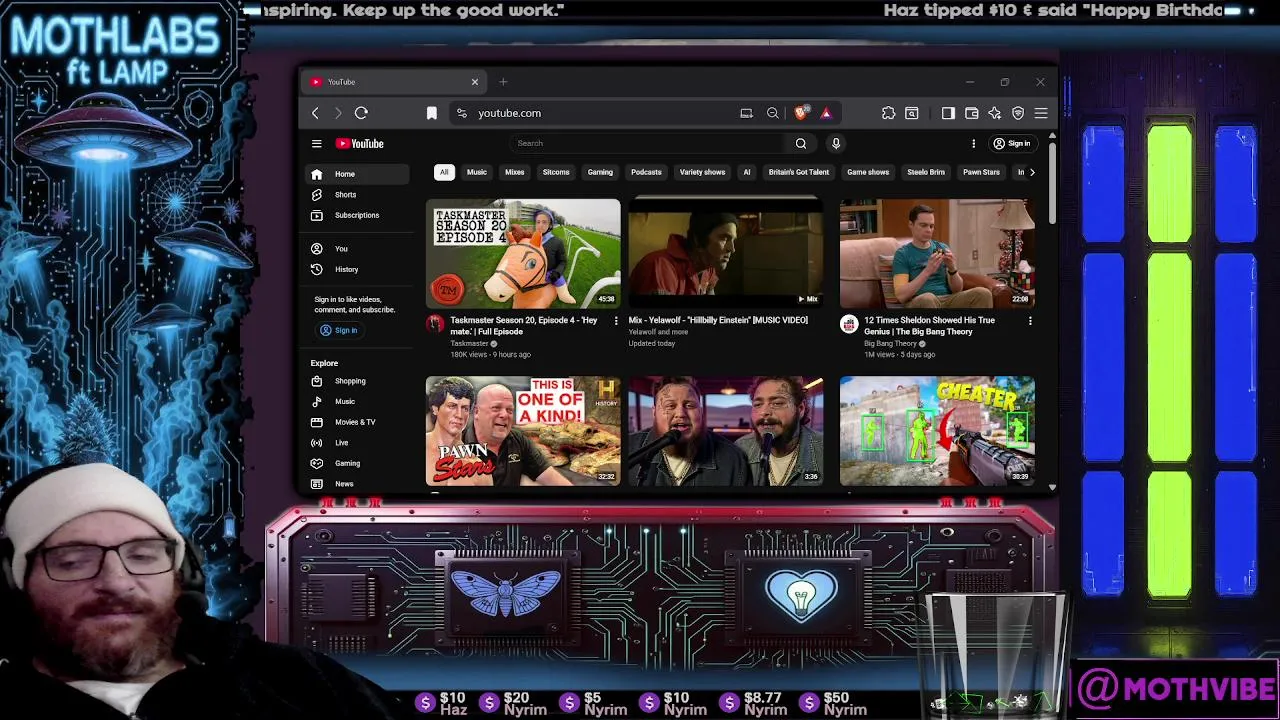Viewport: 1280px width, 720px height.
Task: Open the Leo AI sparkle icon
Action: coord(994,113)
